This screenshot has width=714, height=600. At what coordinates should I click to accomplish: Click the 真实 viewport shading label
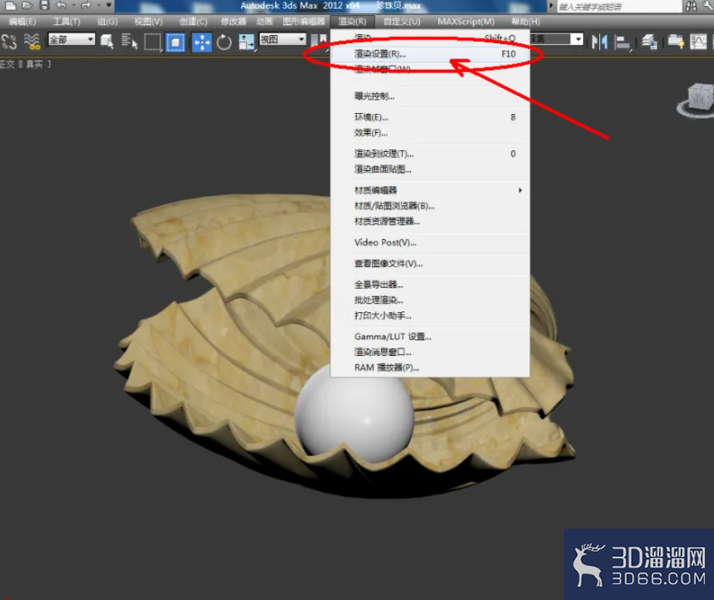[34, 65]
